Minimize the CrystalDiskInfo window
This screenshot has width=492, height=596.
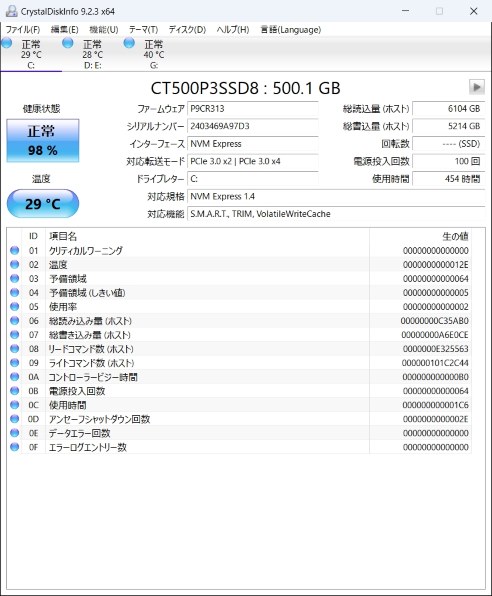tap(406, 11)
